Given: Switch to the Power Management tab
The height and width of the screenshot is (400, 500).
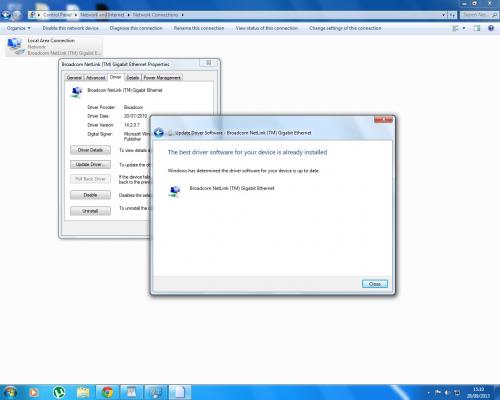Looking at the screenshot, I should click(162, 78).
